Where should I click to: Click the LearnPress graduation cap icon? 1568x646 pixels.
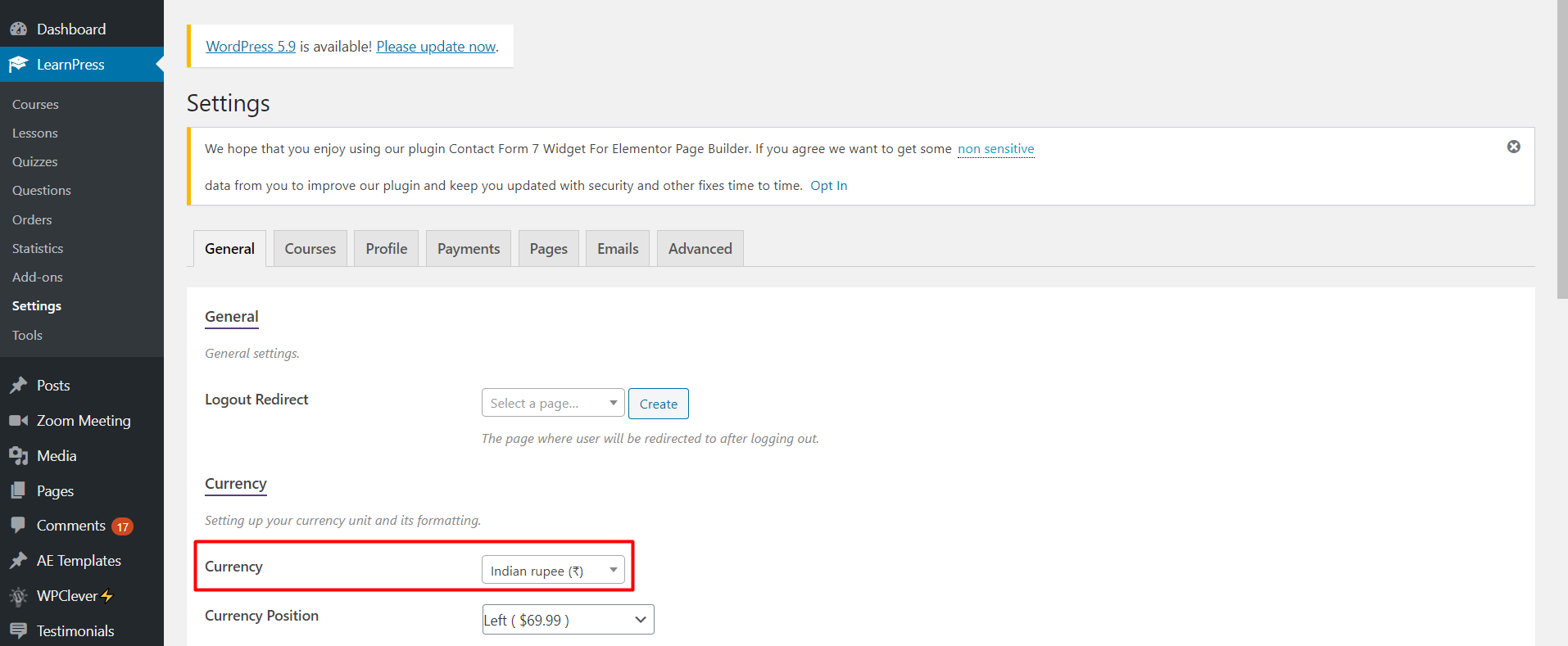coord(18,65)
